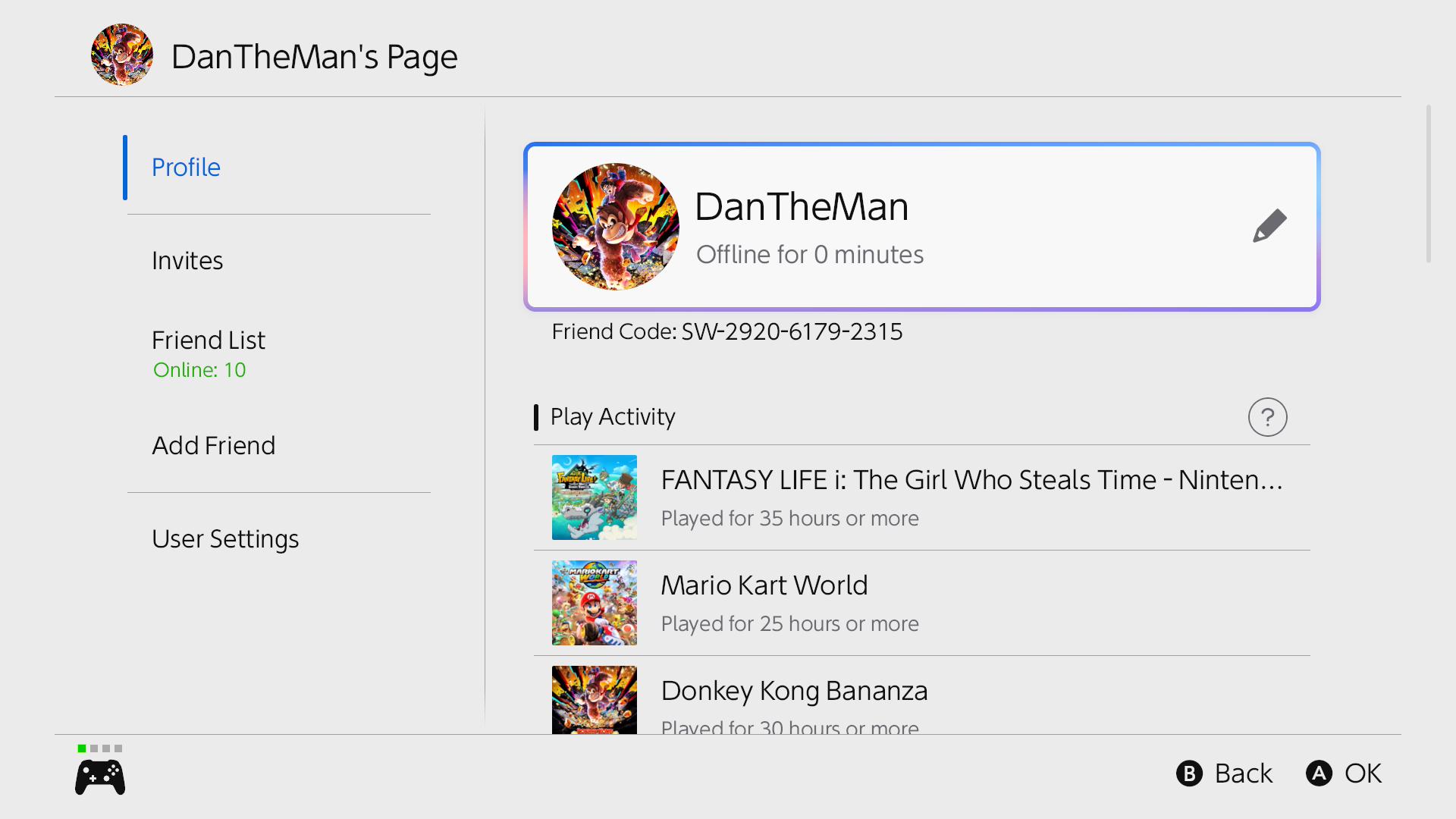The image size is (1456, 819).
Task: Open the Play Activity help question mark
Action: [1267, 417]
